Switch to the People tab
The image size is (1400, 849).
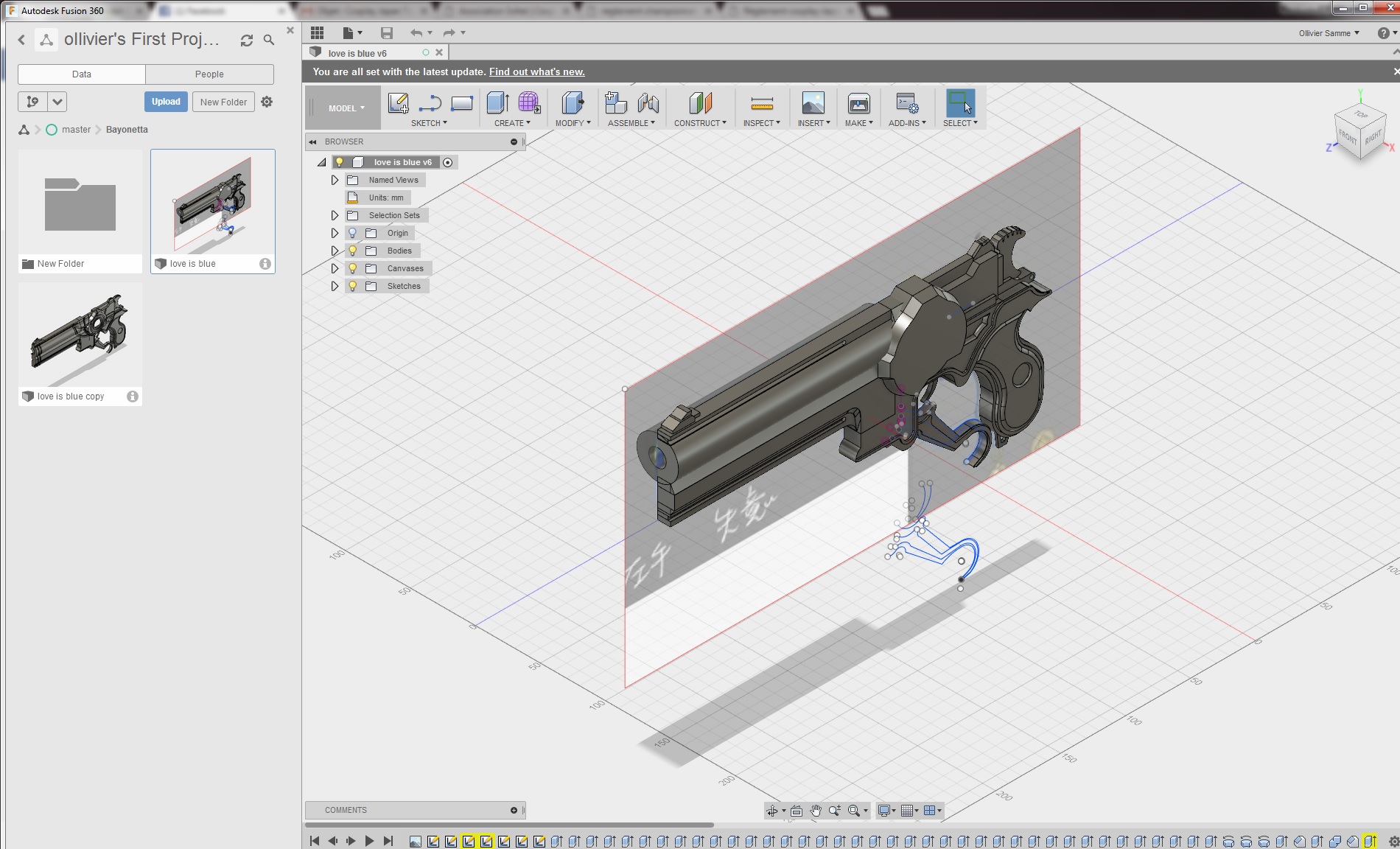[209, 74]
